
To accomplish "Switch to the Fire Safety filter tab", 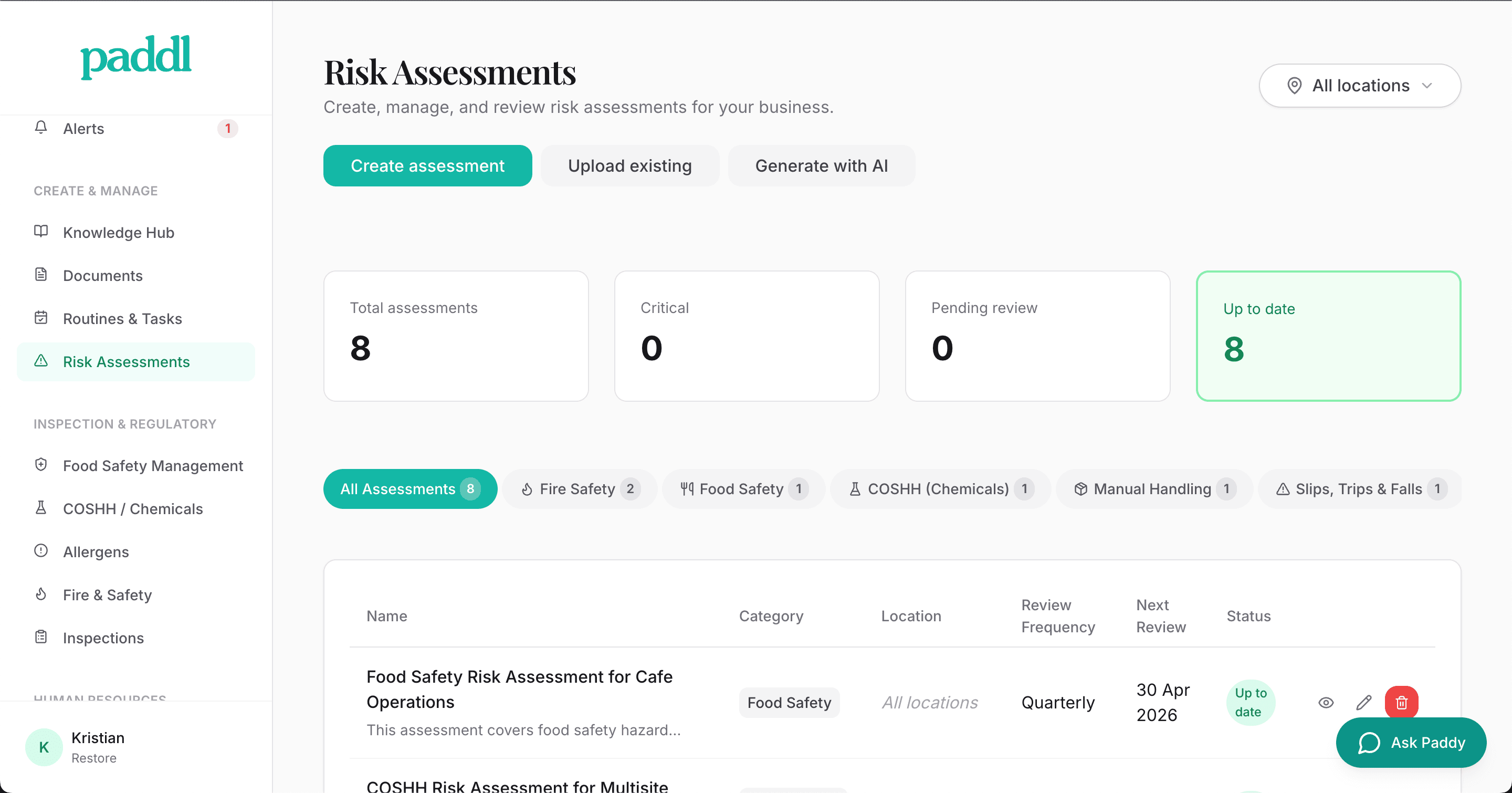I will [x=579, y=488].
